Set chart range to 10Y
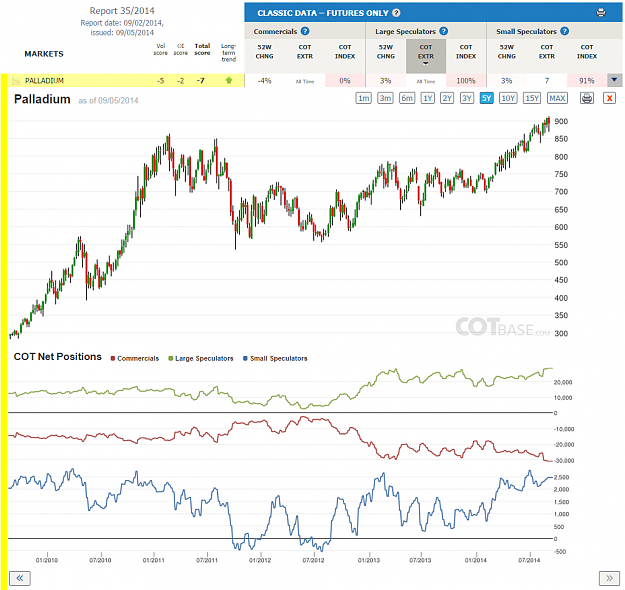The width and height of the screenshot is (625, 590). 508,98
